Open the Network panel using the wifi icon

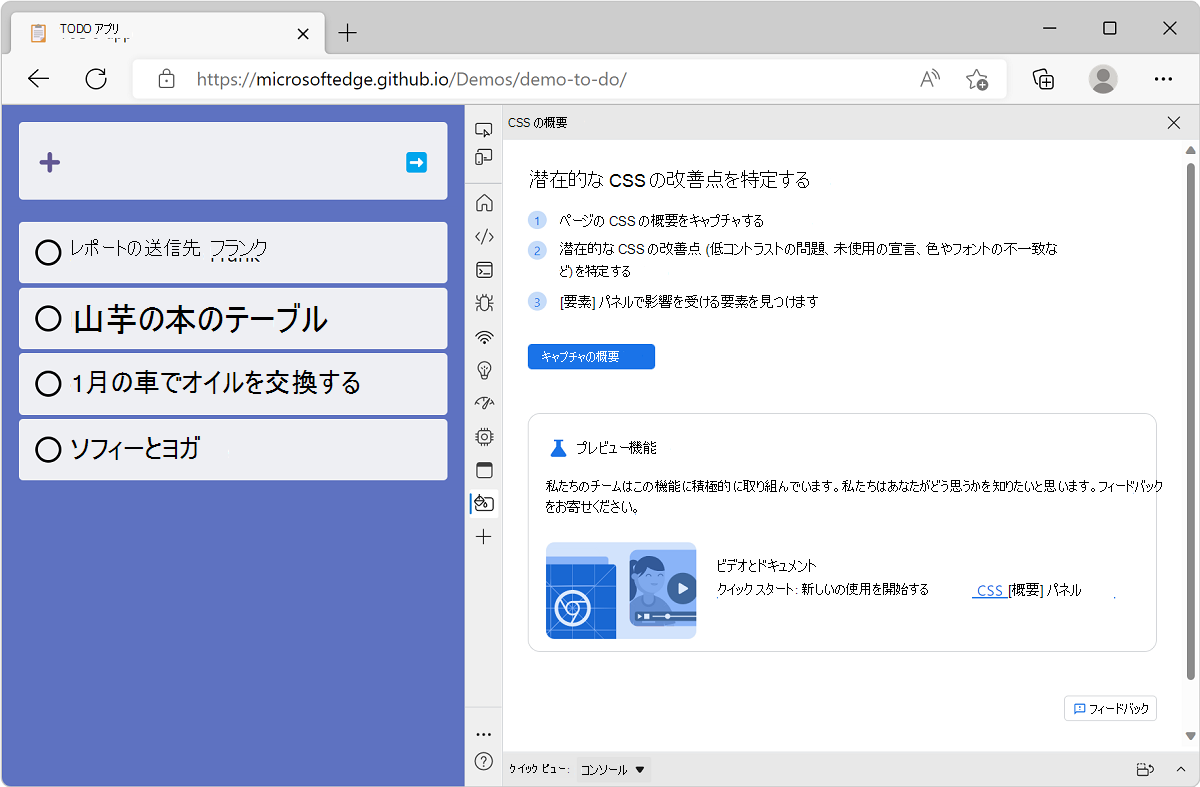[484, 337]
